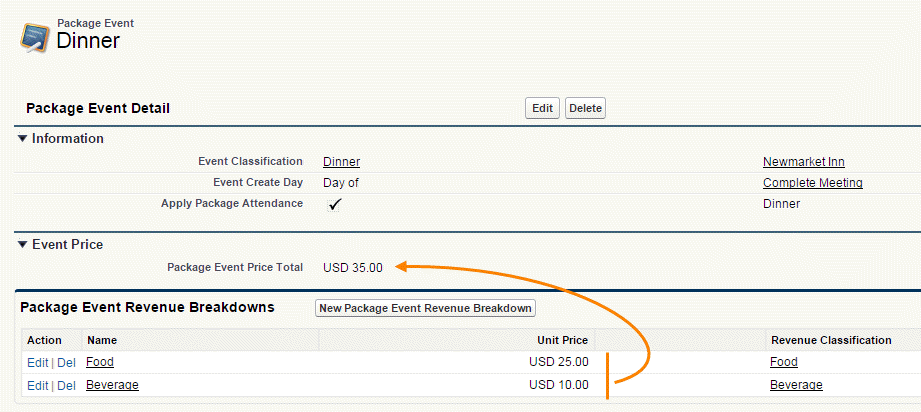Click the Package Event chalkboard icon

[x=34, y=37]
